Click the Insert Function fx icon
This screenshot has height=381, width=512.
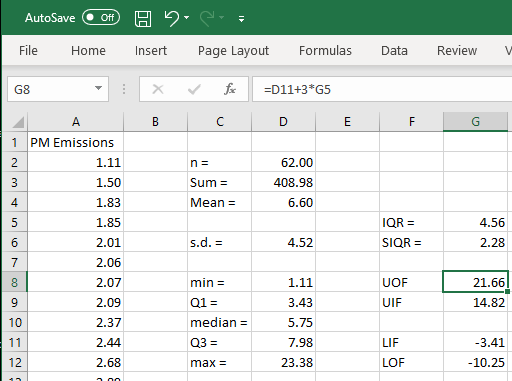pos(230,89)
